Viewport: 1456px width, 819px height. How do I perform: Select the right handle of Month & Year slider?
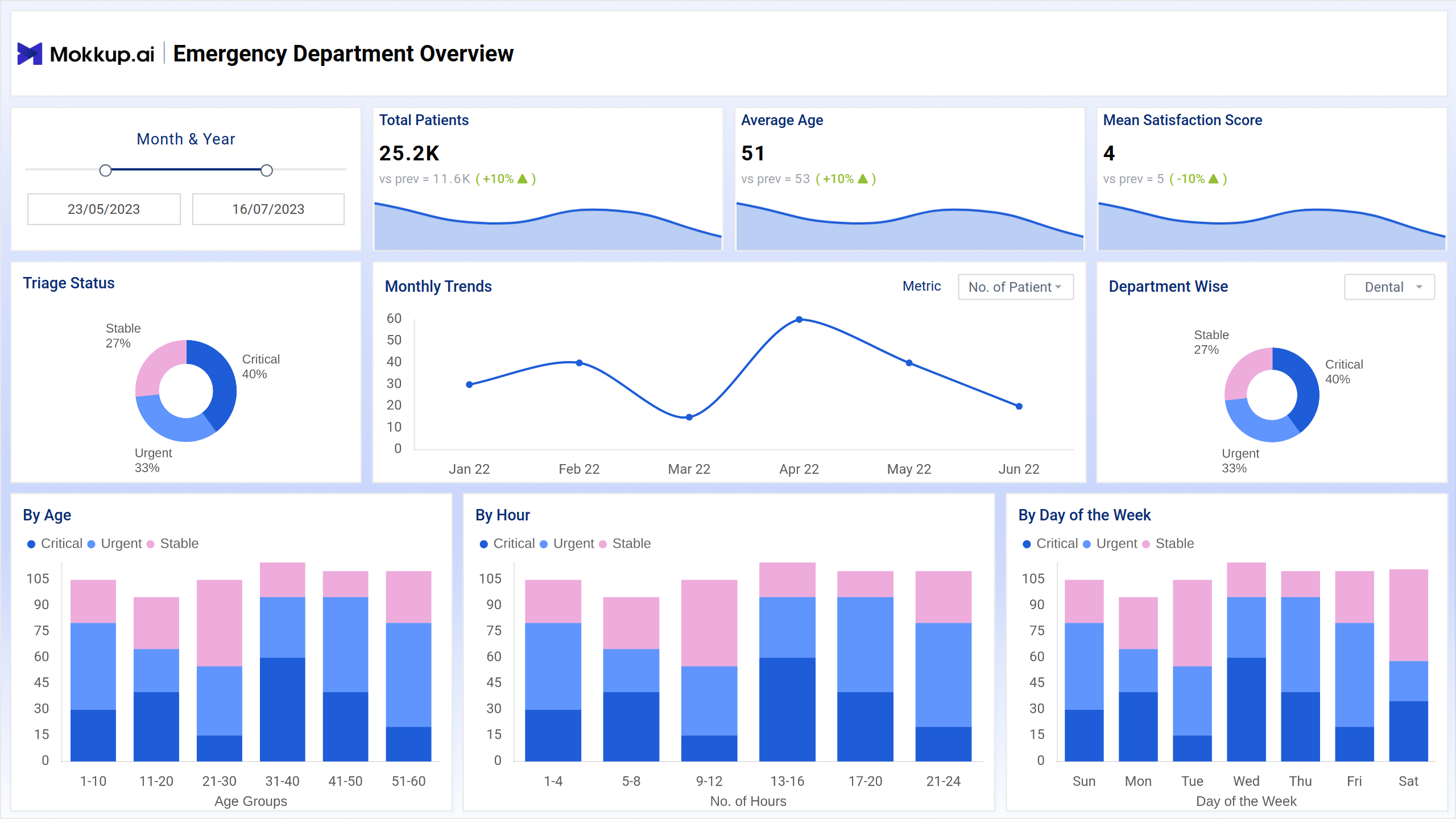click(267, 171)
